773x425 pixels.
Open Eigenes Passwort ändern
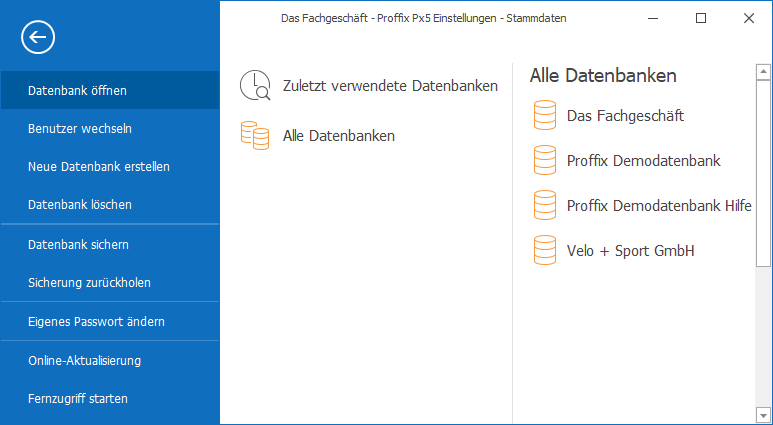point(109,321)
